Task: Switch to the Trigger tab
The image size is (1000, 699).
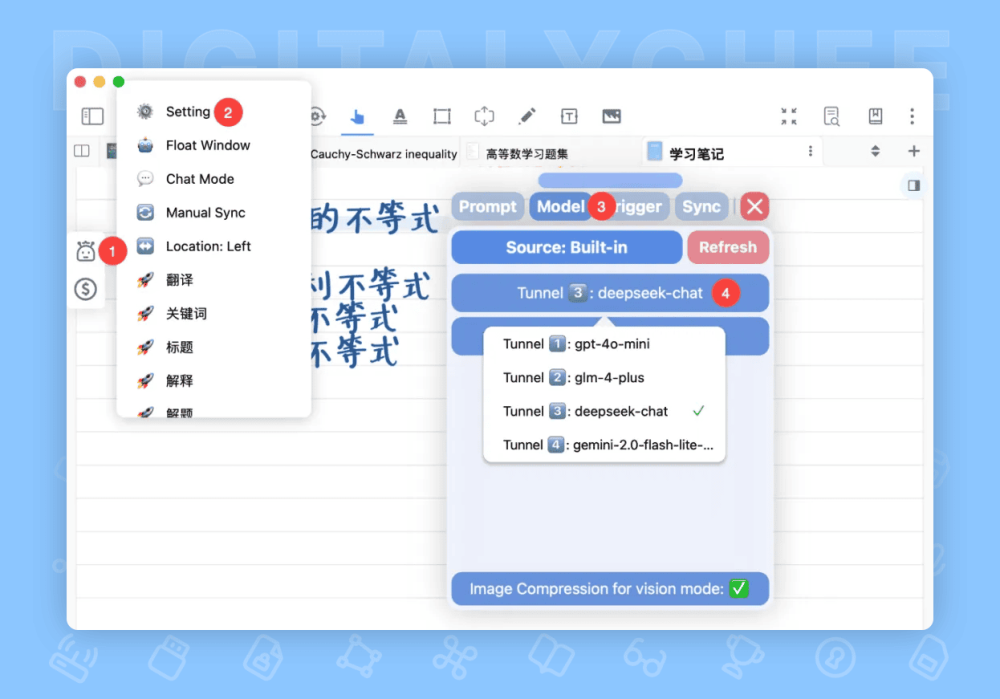Action: (638, 207)
